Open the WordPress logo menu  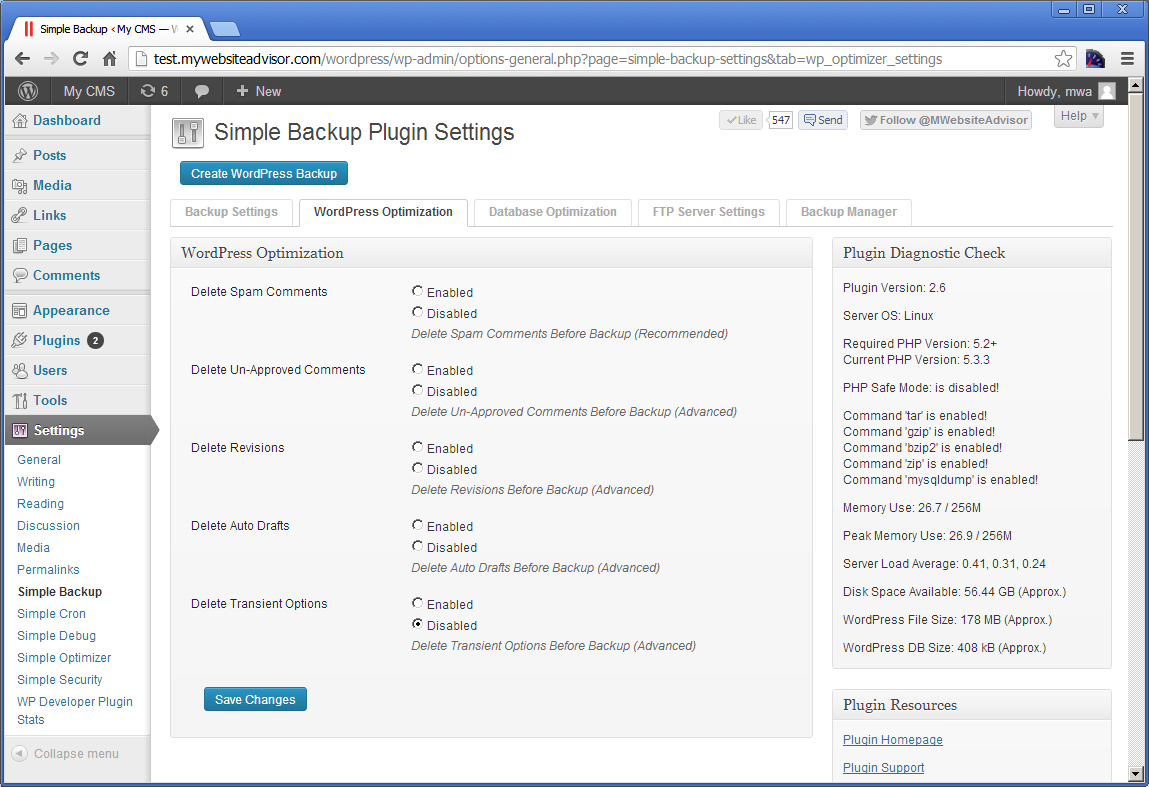pyautogui.click(x=28, y=91)
